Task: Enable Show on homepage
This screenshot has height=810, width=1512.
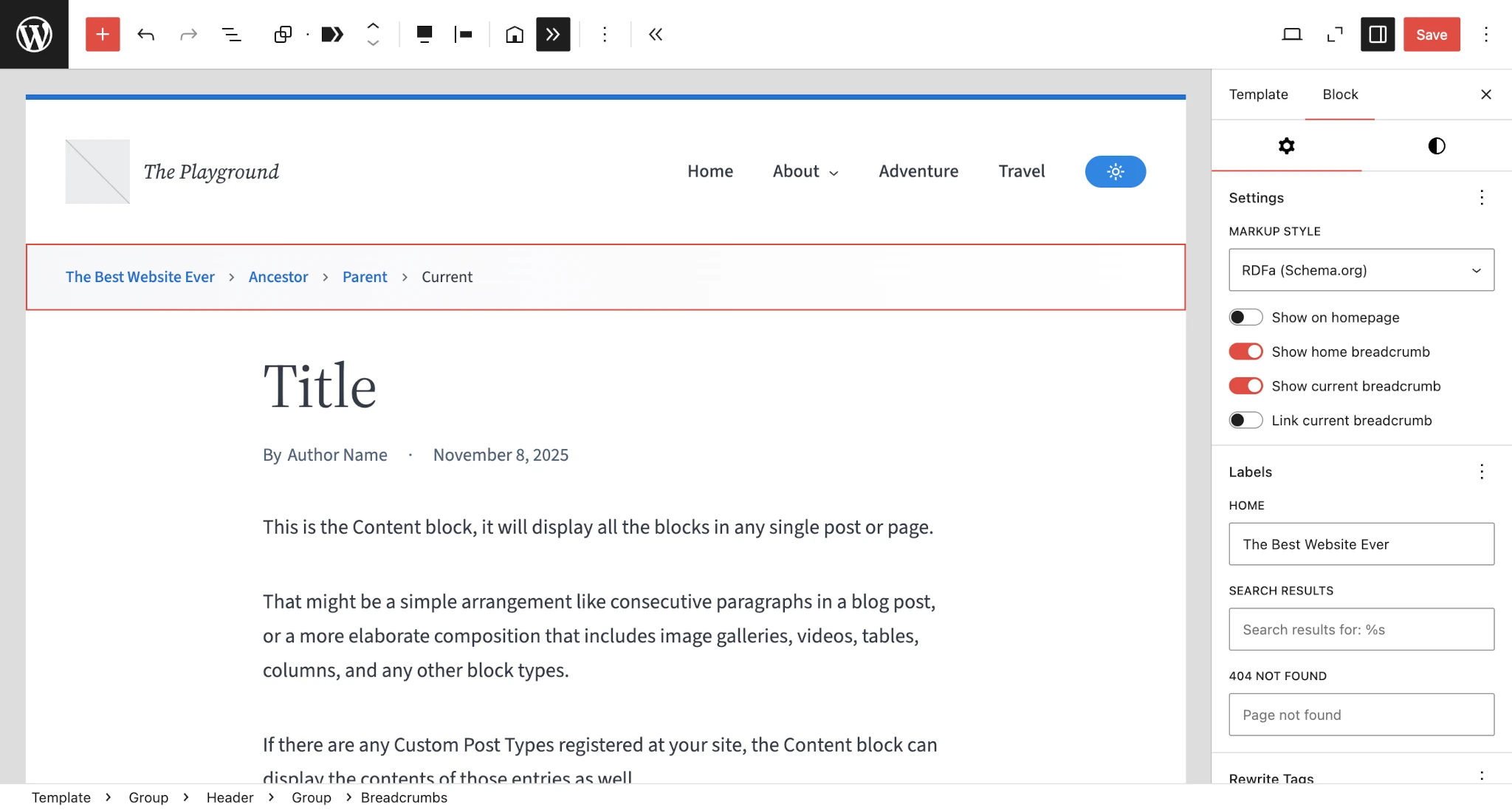Action: click(x=1246, y=317)
